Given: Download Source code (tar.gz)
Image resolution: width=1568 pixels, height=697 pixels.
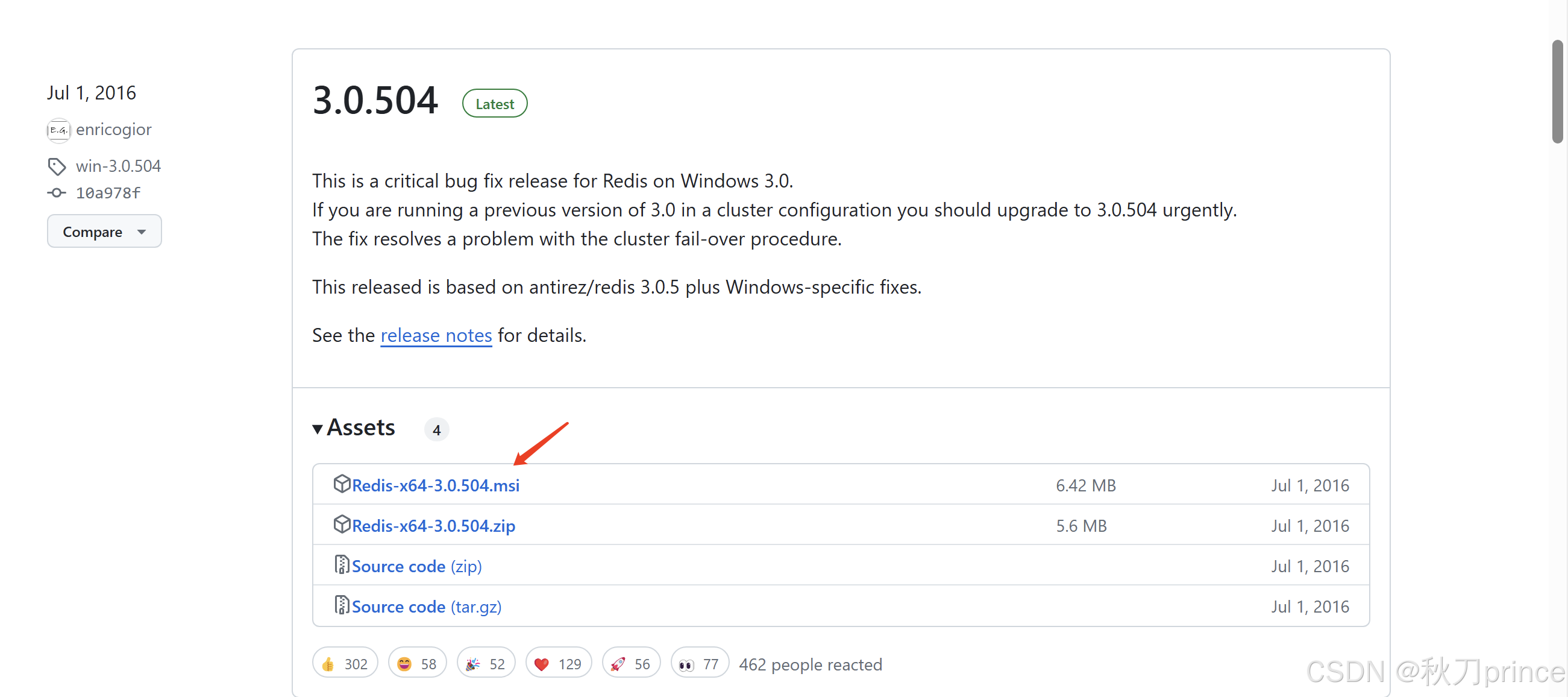Looking at the screenshot, I should (427, 607).
